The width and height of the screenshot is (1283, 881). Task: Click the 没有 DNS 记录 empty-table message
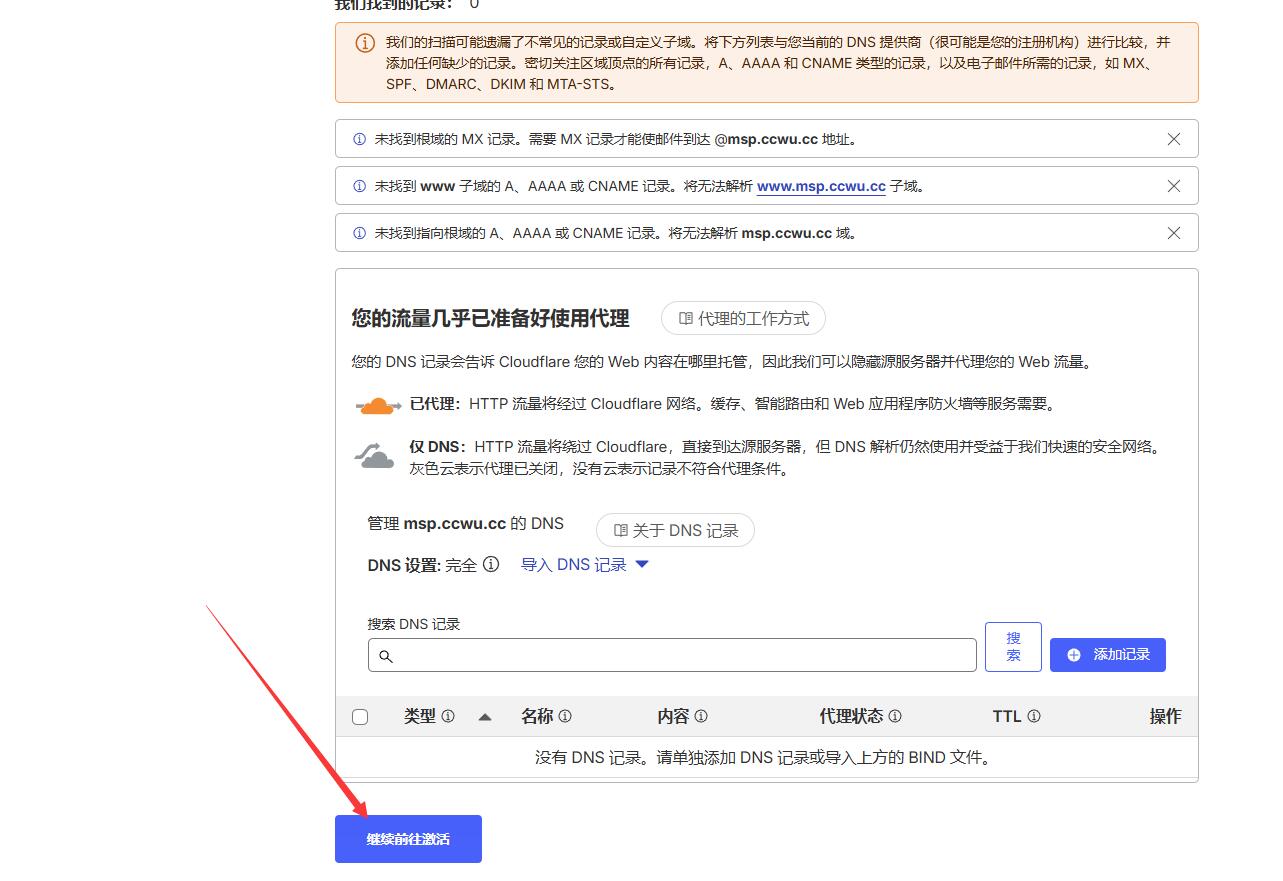[763, 758]
